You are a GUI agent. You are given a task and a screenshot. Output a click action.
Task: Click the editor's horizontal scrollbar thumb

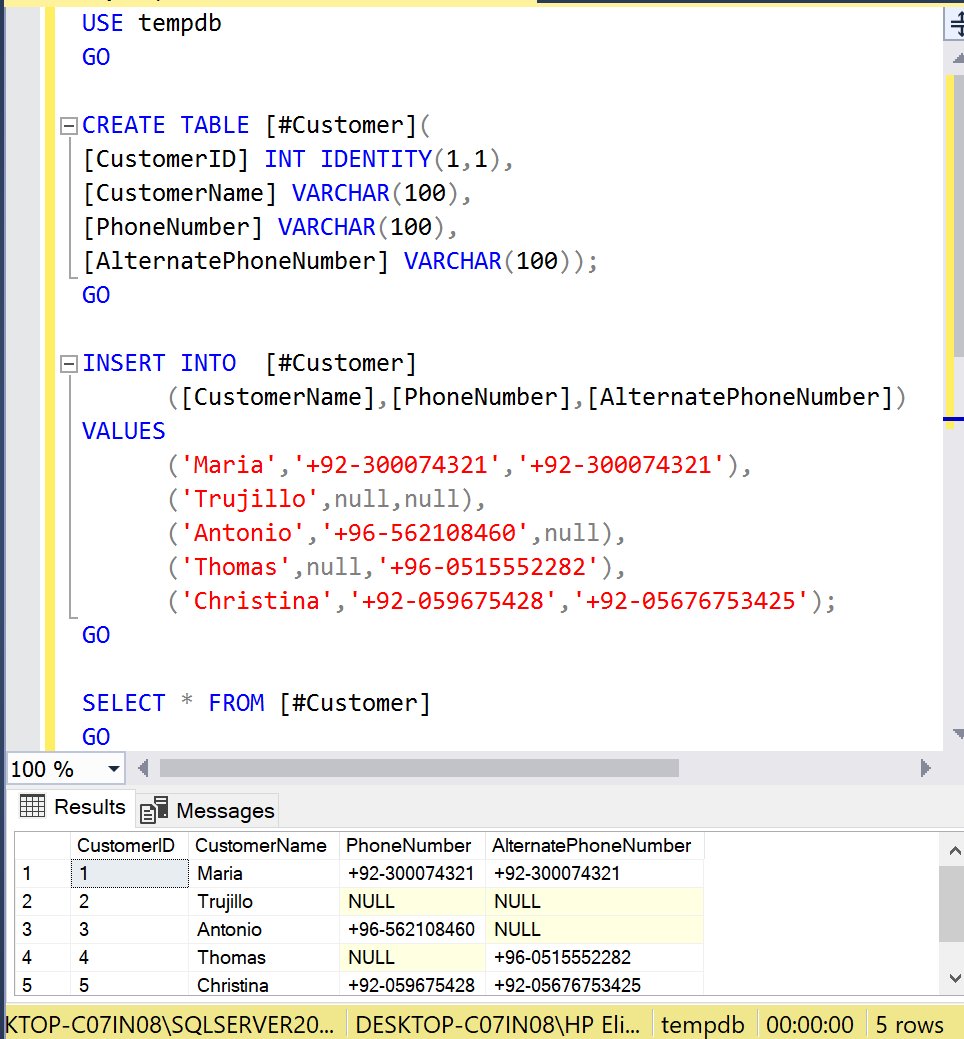click(x=418, y=769)
